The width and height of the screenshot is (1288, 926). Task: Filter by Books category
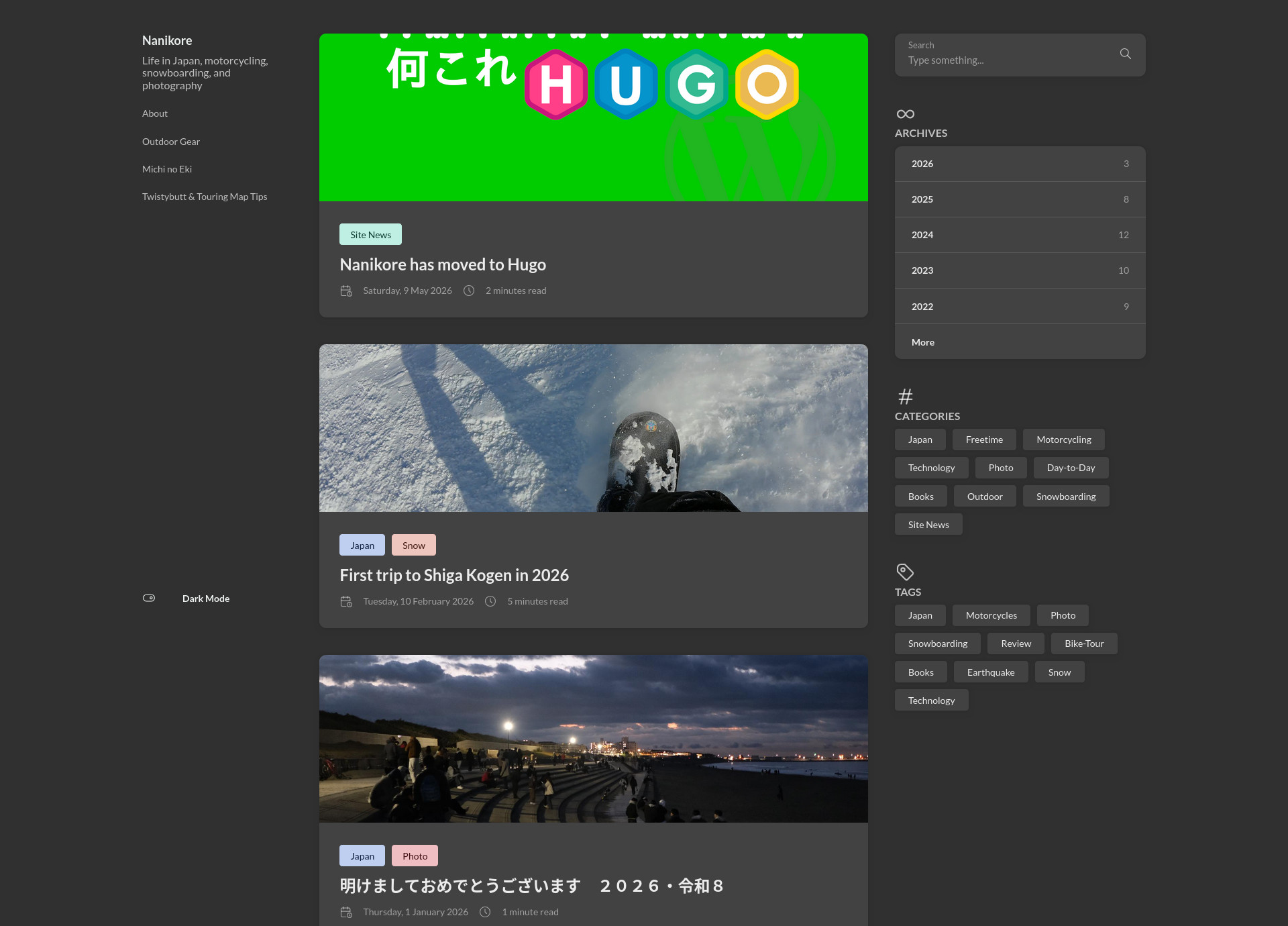pyautogui.click(x=920, y=497)
